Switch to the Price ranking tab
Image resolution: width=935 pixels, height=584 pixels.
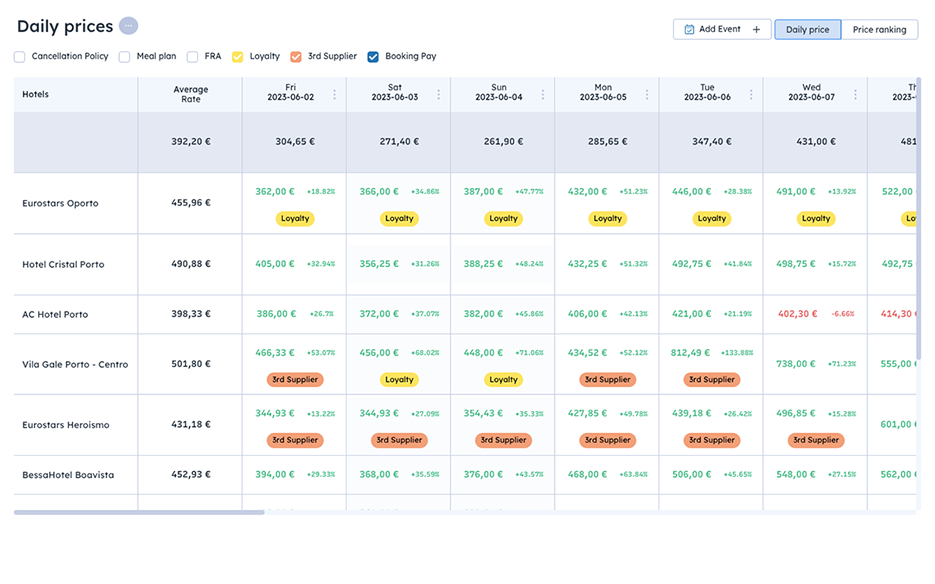(x=879, y=30)
